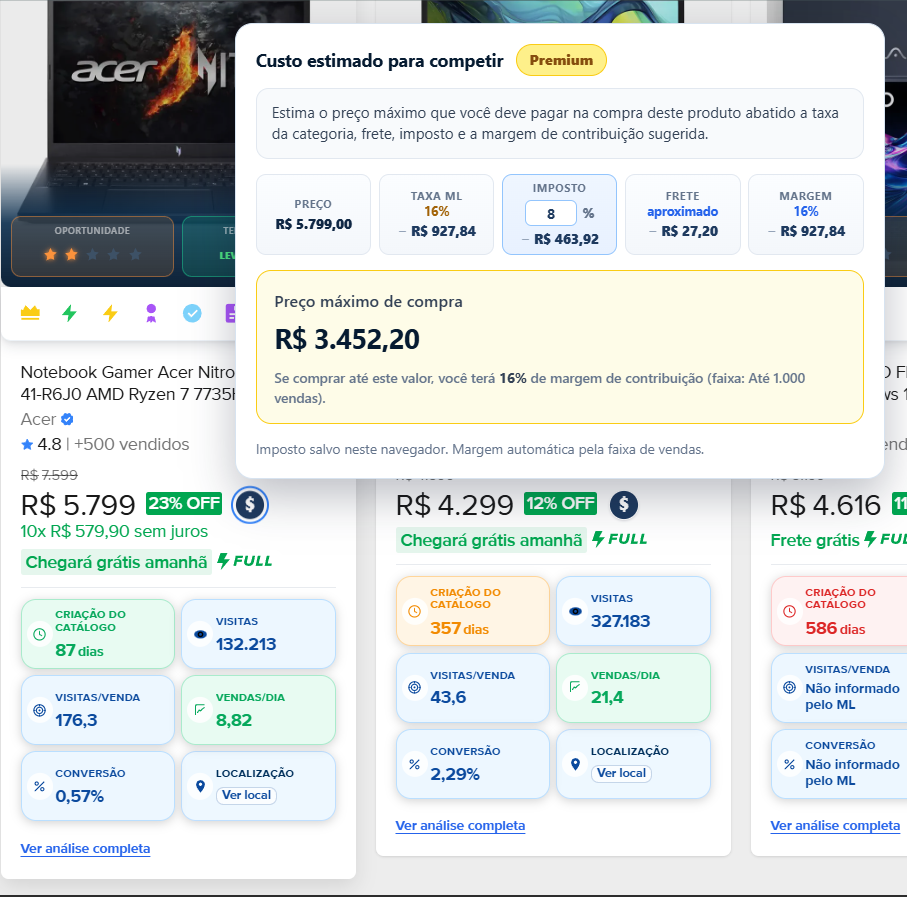Click the gold crown badge icon
907x897 pixels.
click(30, 313)
